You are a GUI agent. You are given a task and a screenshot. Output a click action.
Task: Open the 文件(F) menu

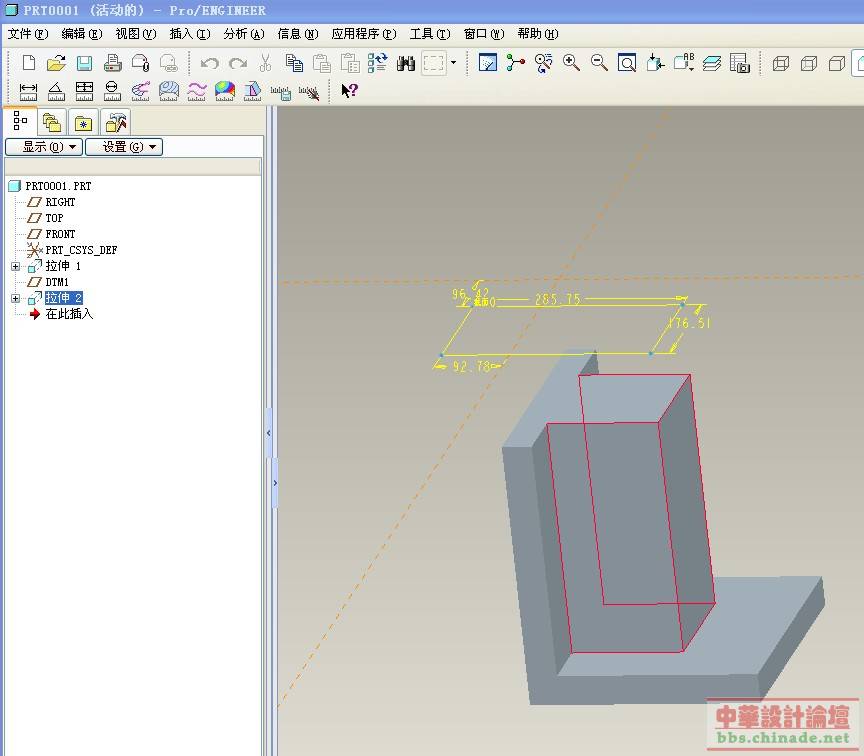click(27, 34)
